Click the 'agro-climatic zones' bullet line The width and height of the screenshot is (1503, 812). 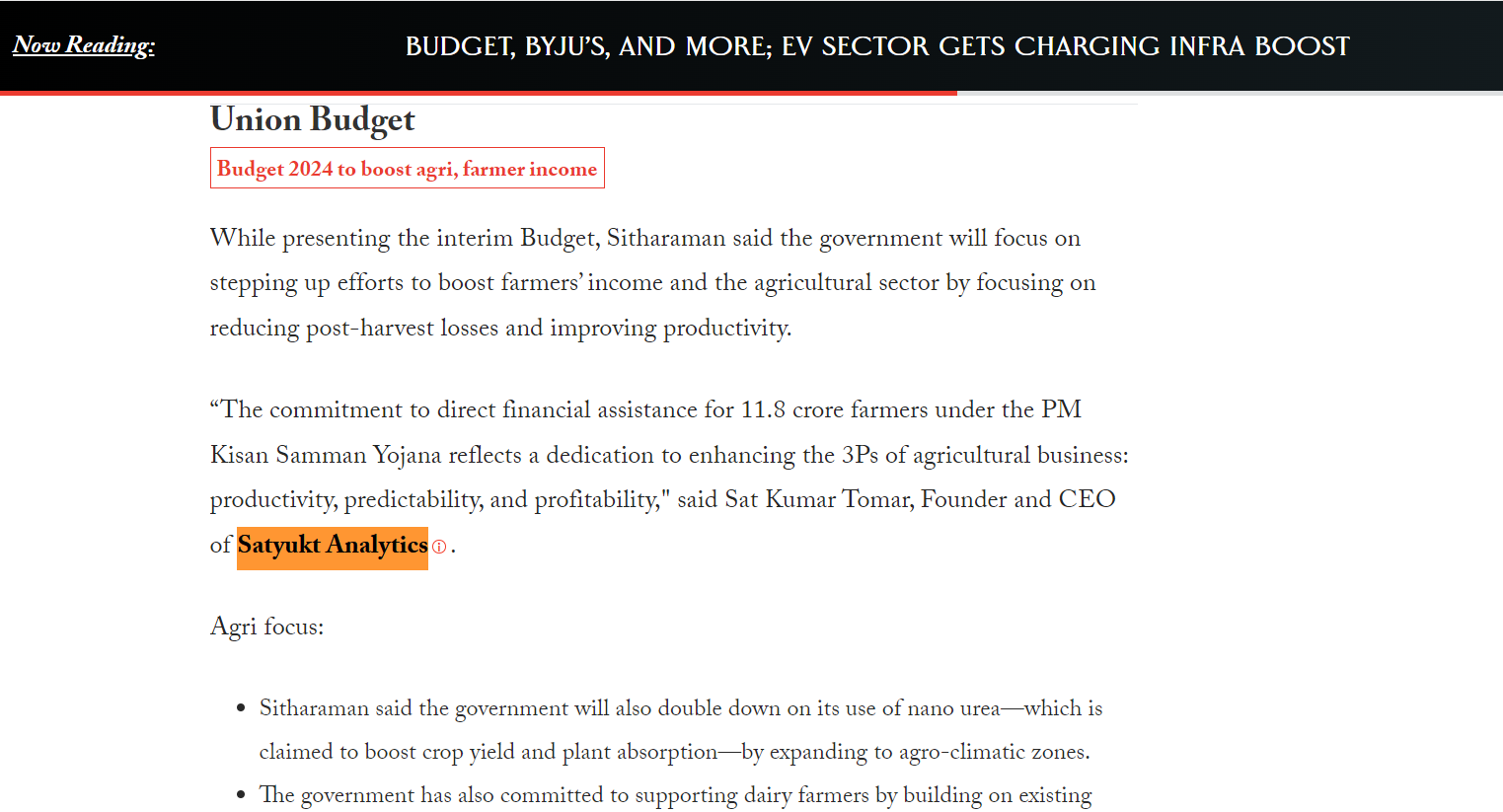[x=674, y=752]
